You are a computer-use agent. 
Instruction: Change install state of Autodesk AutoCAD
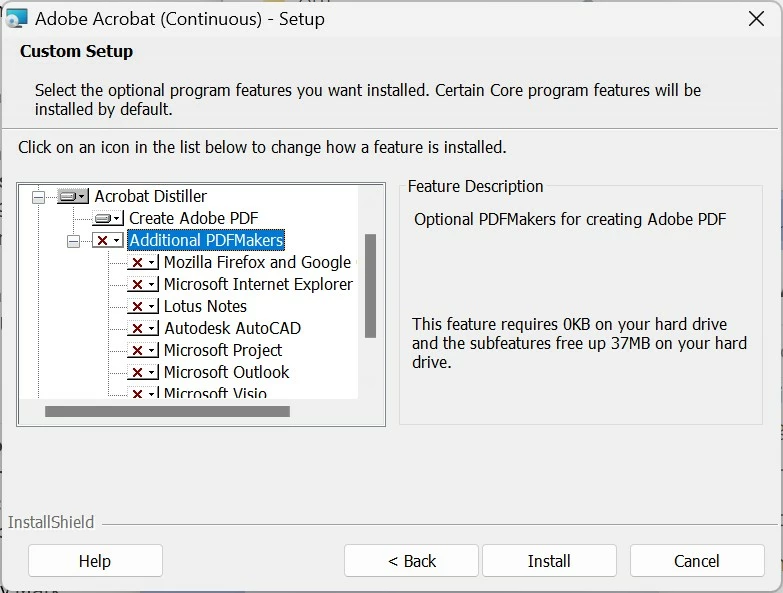pyautogui.click(x=143, y=328)
